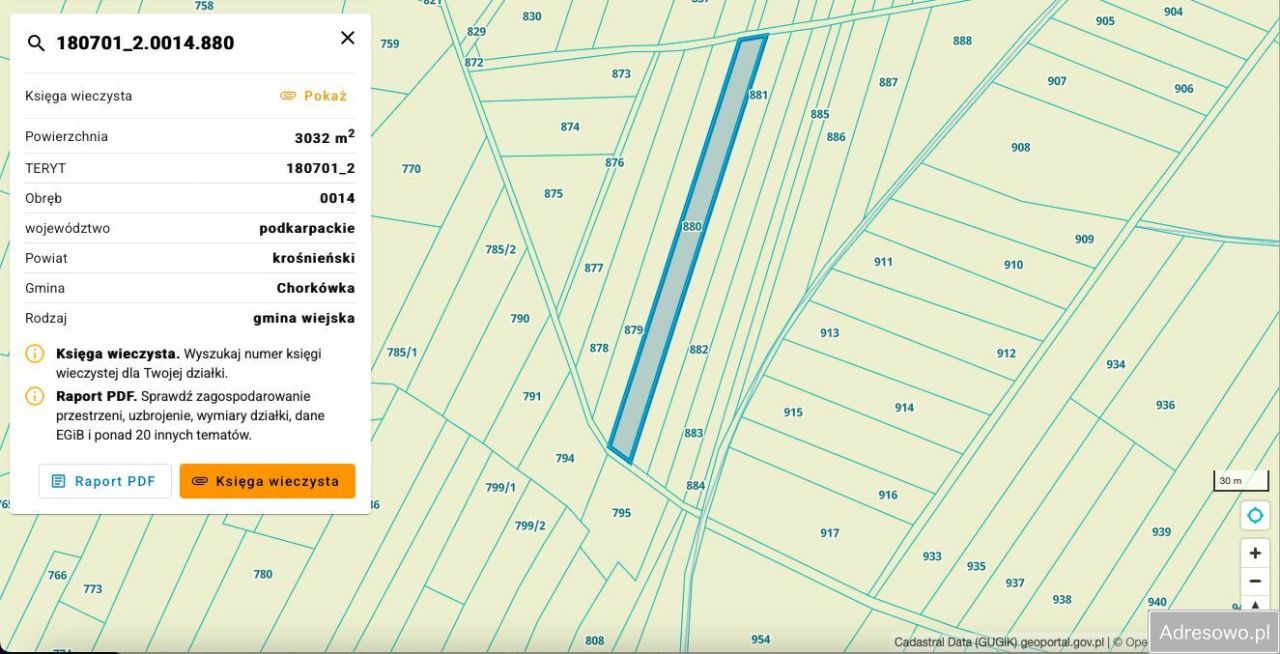Select parcel 912 on the map
Image resolution: width=1280 pixels, height=654 pixels.
point(1006,353)
